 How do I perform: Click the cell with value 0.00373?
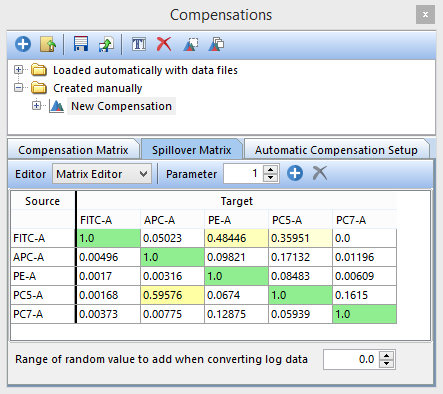pos(108,314)
